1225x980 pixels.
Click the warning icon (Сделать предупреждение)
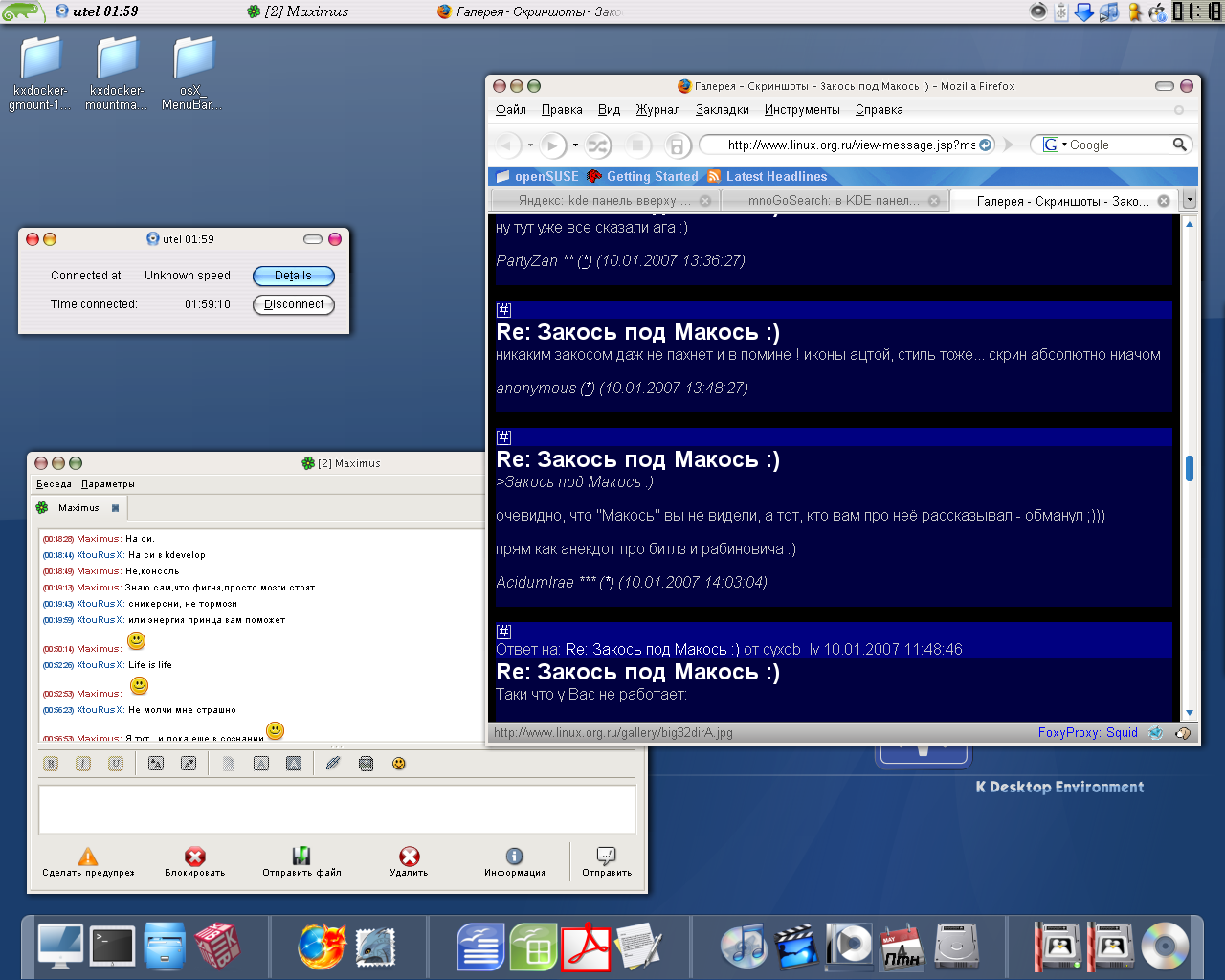coord(88,857)
